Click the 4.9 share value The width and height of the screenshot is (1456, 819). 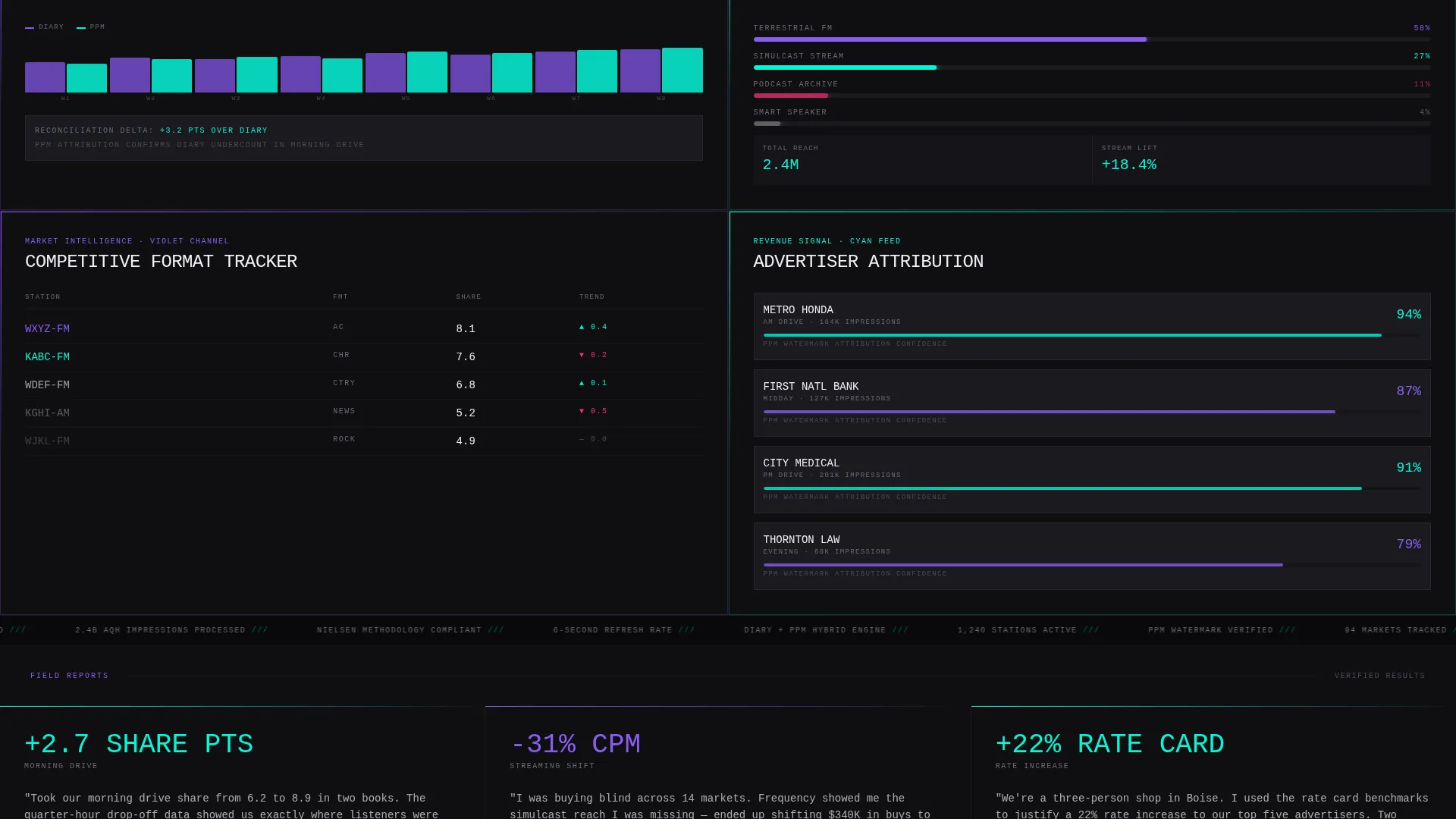tap(466, 441)
